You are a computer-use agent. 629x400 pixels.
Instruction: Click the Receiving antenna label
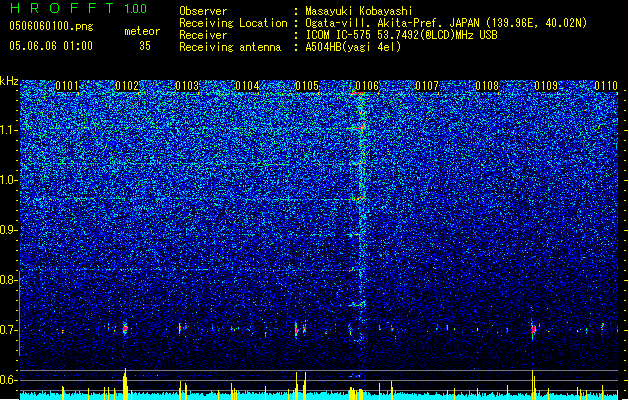[230, 47]
